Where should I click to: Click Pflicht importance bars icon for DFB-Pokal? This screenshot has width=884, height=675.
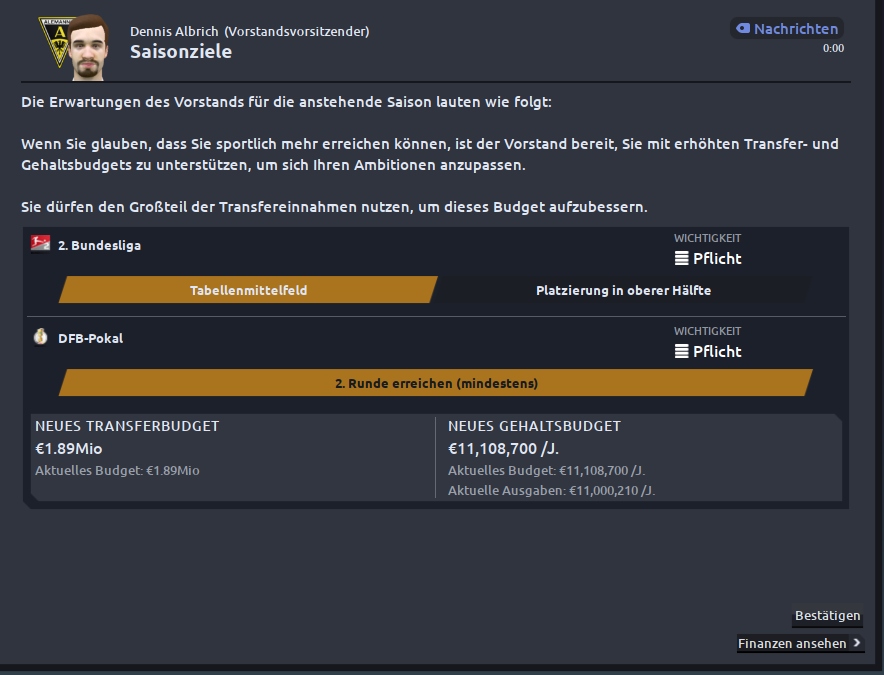682,351
